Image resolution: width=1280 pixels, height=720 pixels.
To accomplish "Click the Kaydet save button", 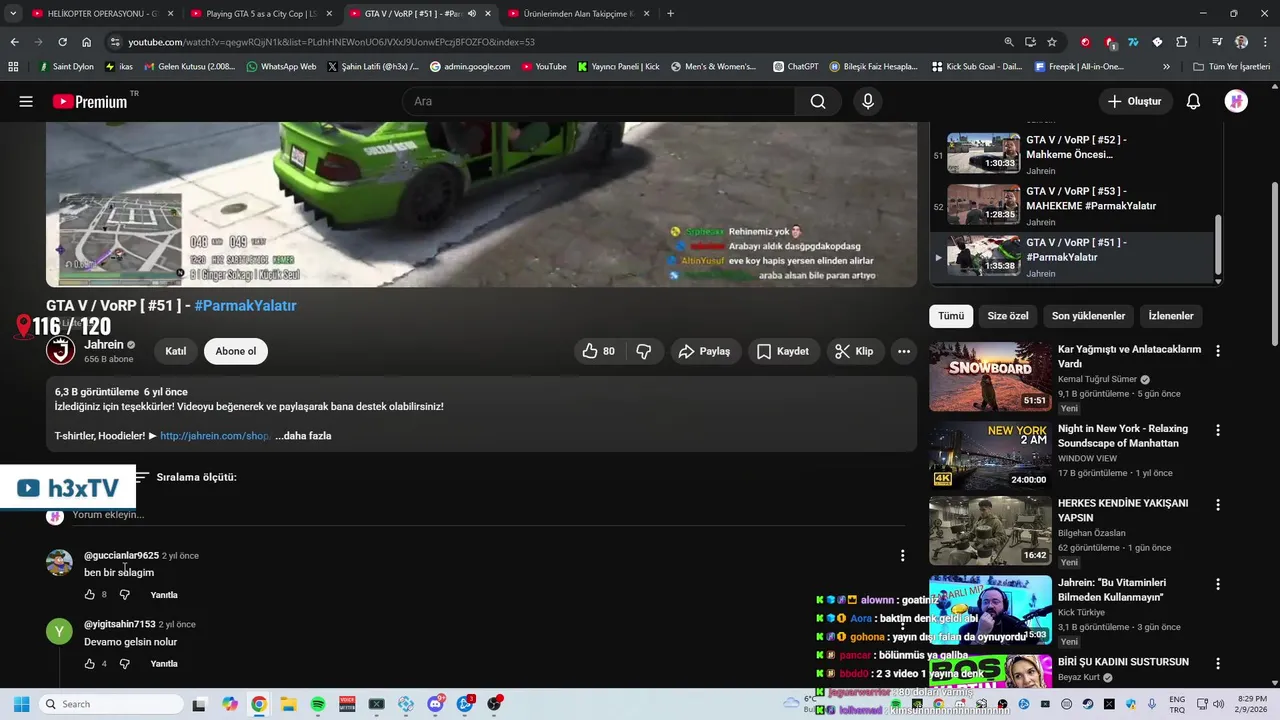I will (x=783, y=351).
